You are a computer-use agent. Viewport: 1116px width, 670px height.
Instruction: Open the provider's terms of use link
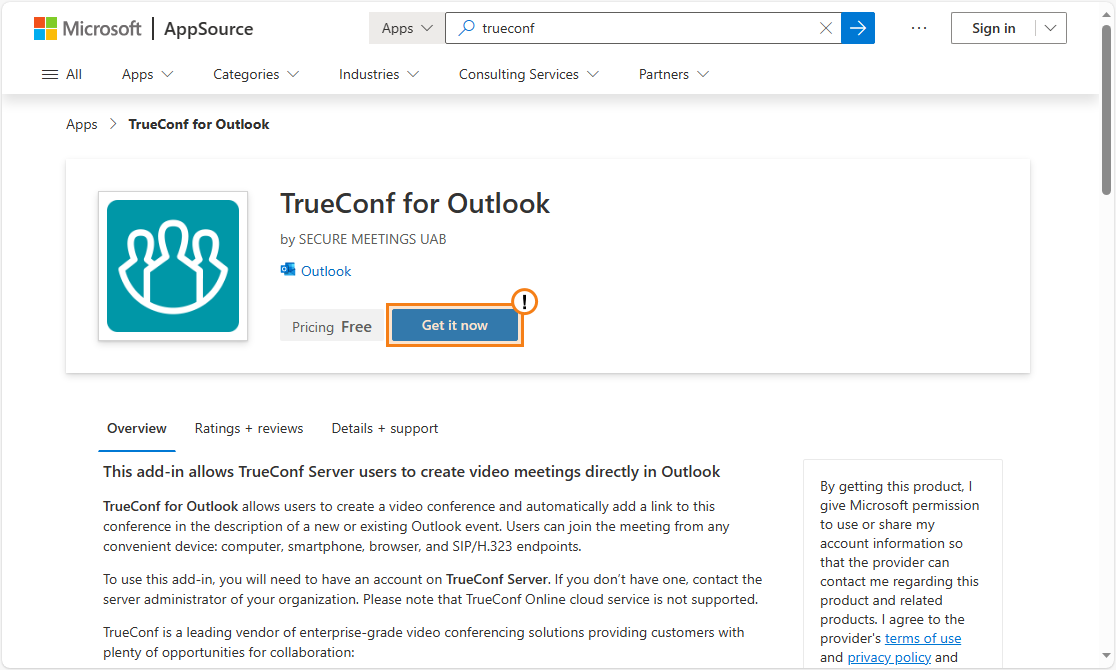coord(923,638)
